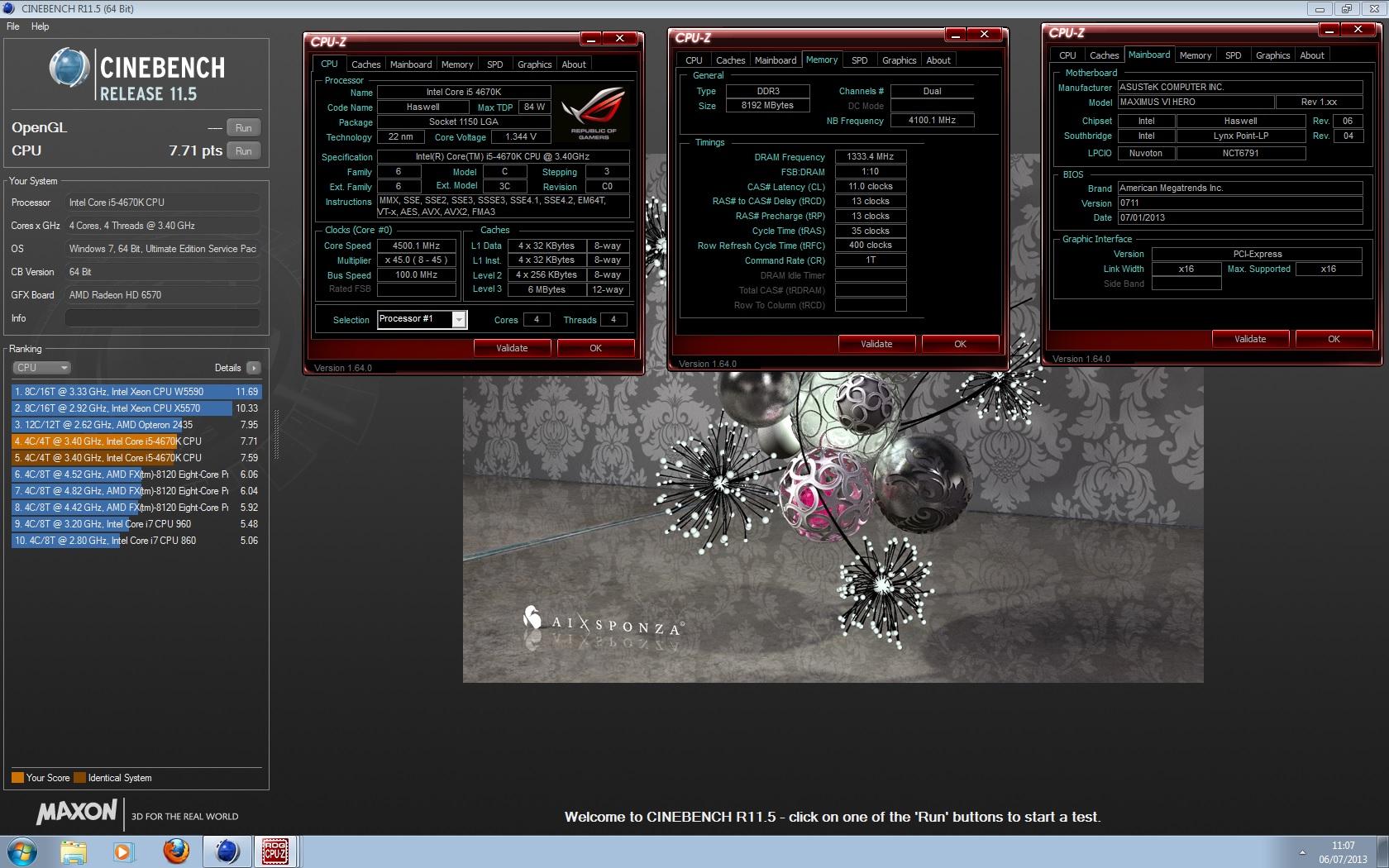The image size is (1389, 868).
Task: Click the empty Info field
Action: (162, 318)
